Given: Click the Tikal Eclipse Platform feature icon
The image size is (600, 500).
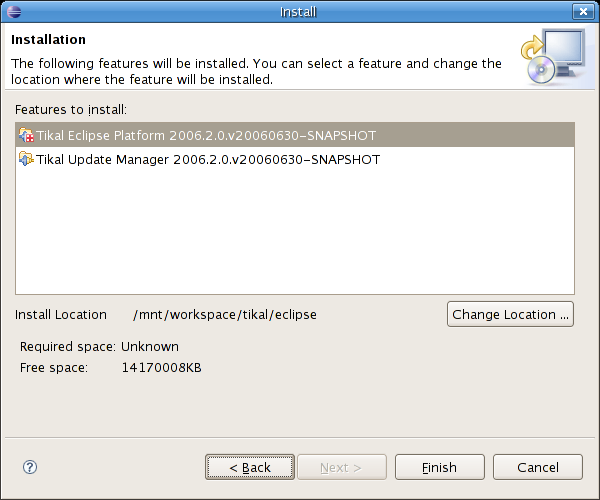Looking at the screenshot, I should point(26,135).
